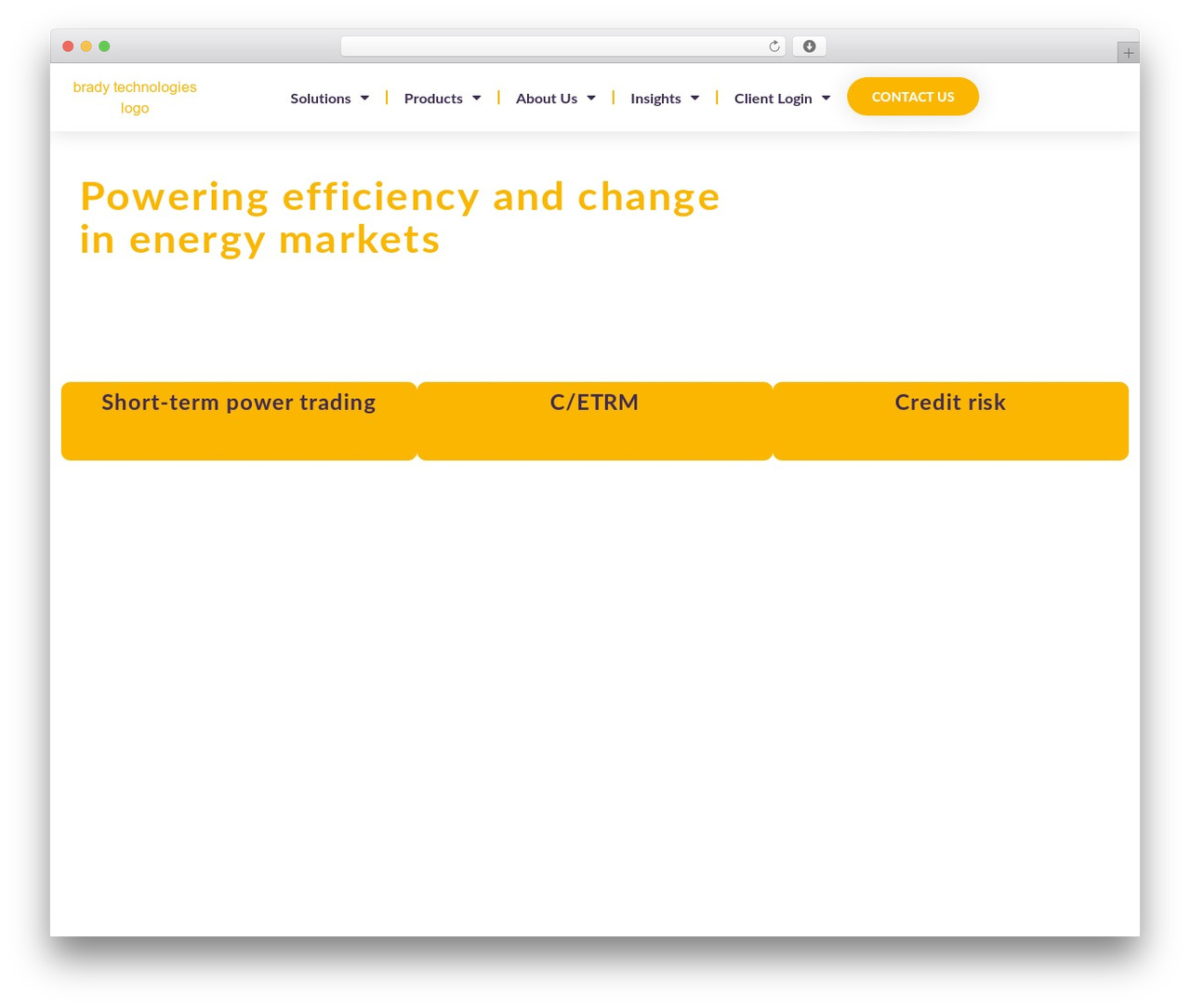Close the browser window with red button

coord(68,46)
